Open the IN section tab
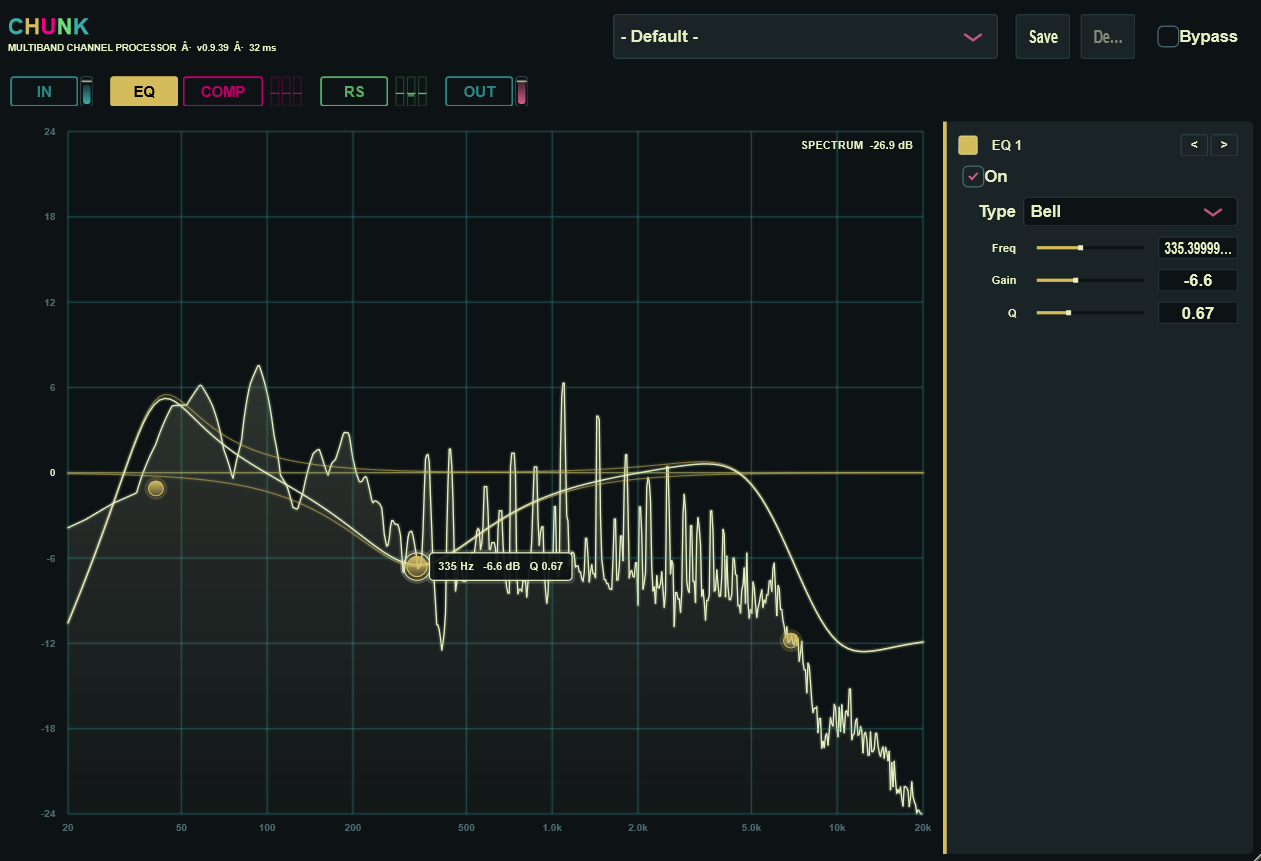 (44, 91)
